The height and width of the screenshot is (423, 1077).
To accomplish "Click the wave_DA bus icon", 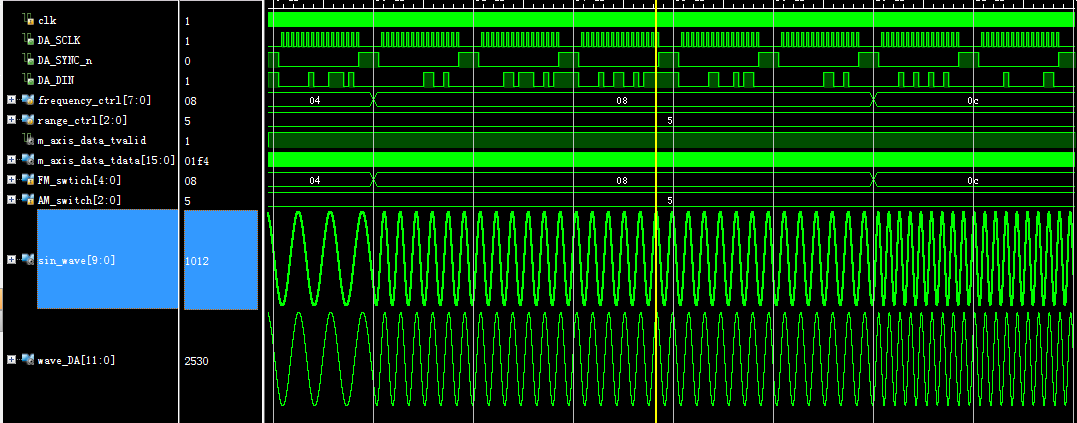I will click(x=28, y=360).
